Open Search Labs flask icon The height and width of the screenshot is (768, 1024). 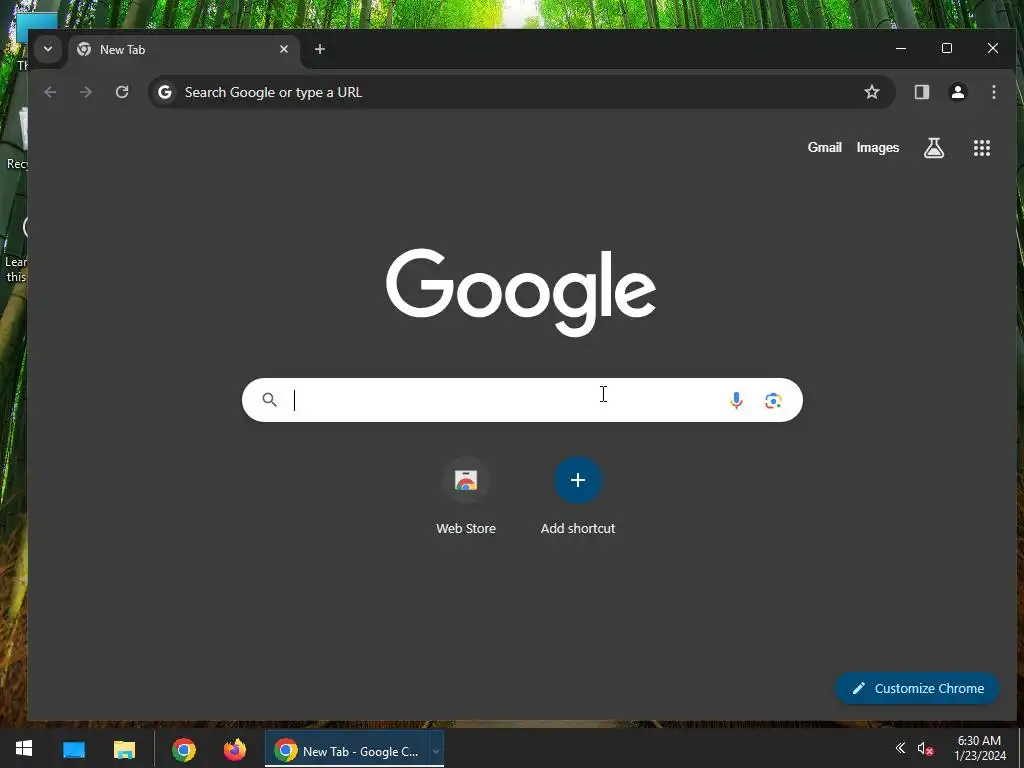pos(934,148)
